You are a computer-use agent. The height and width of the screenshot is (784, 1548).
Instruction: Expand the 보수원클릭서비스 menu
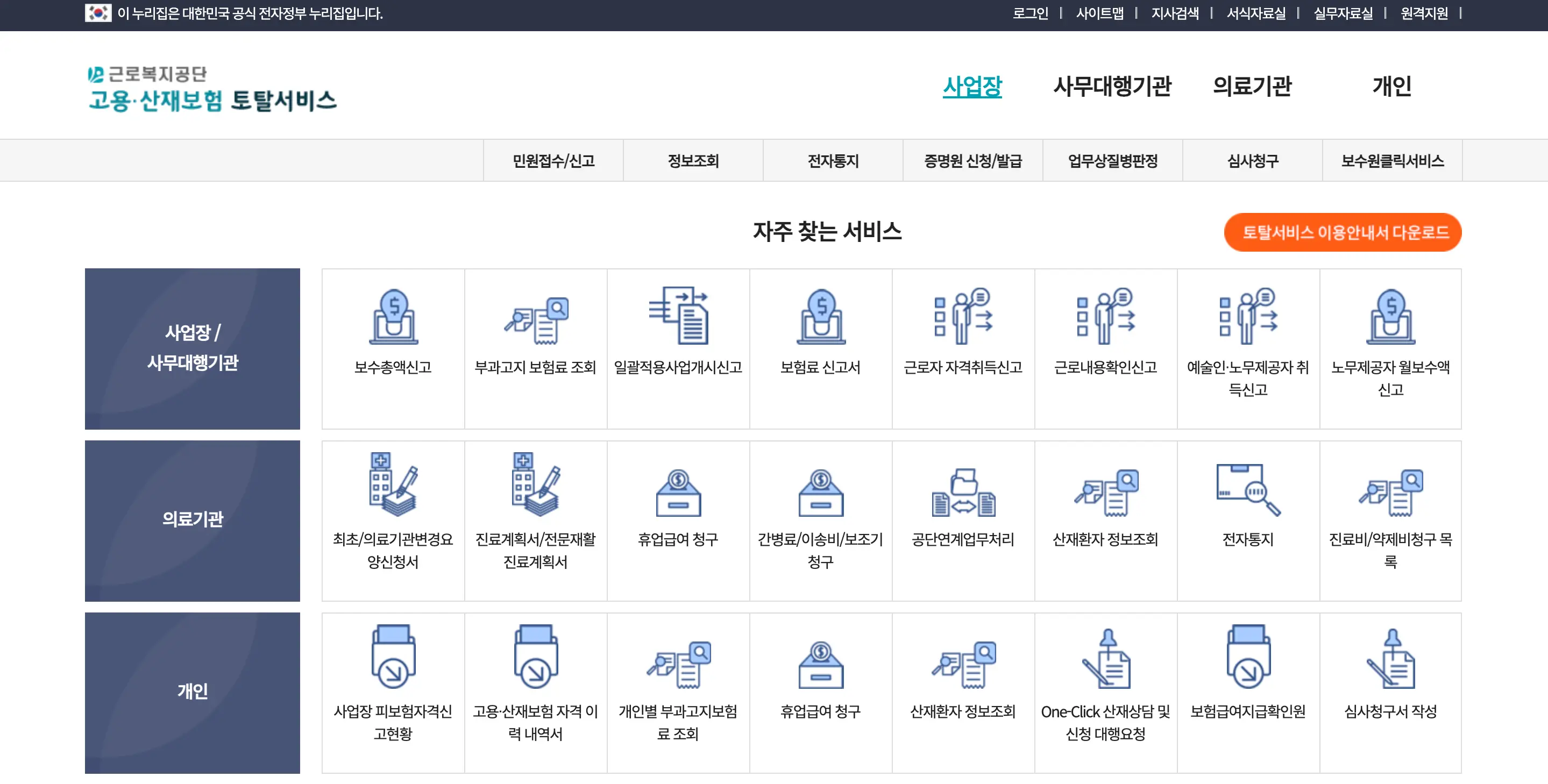coord(1392,160)
